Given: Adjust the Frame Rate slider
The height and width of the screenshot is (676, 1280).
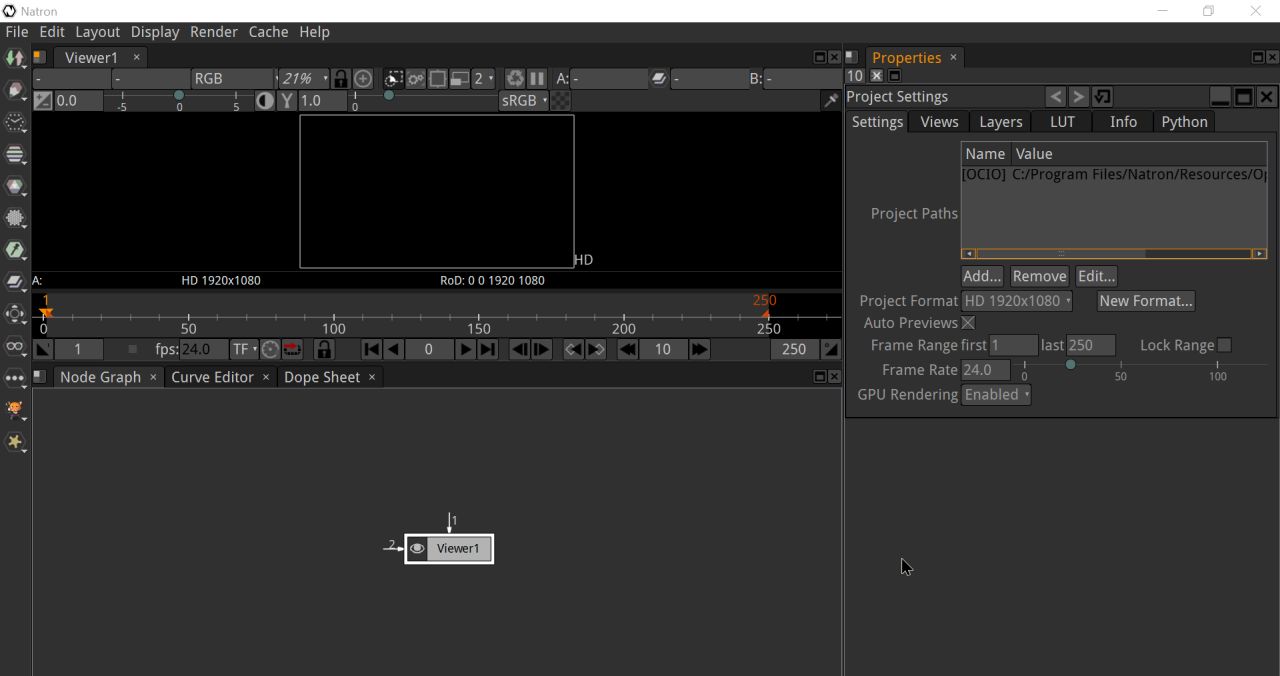Looking at the screenshot, I should 1070,366.
